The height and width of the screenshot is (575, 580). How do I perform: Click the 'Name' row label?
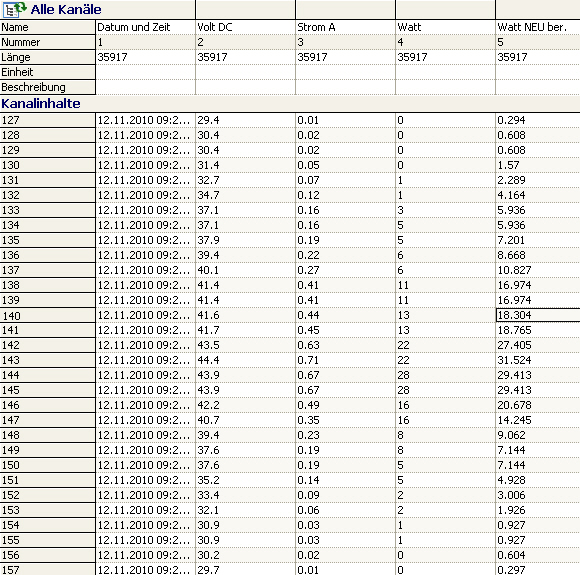[x=47, y=27]
